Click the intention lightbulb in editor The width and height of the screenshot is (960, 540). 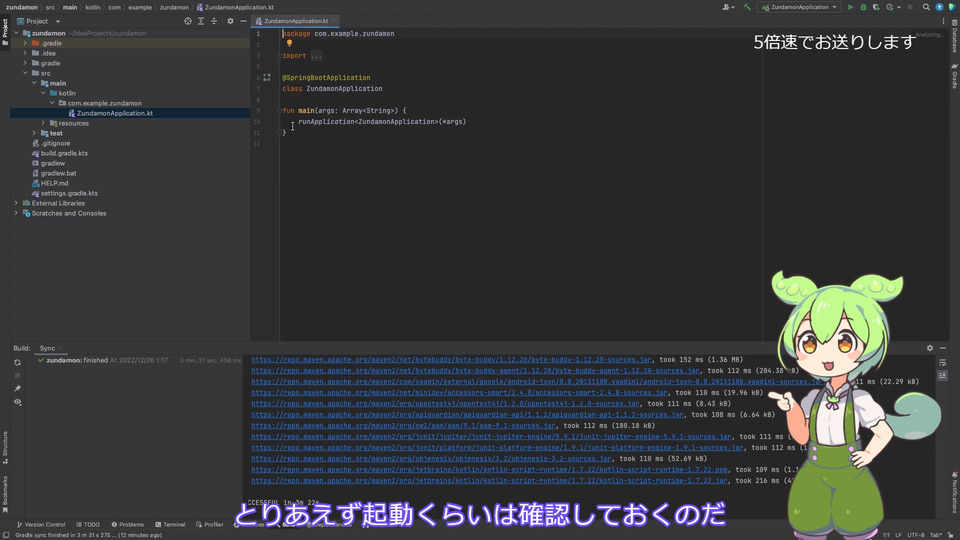(x=290, y=43)
